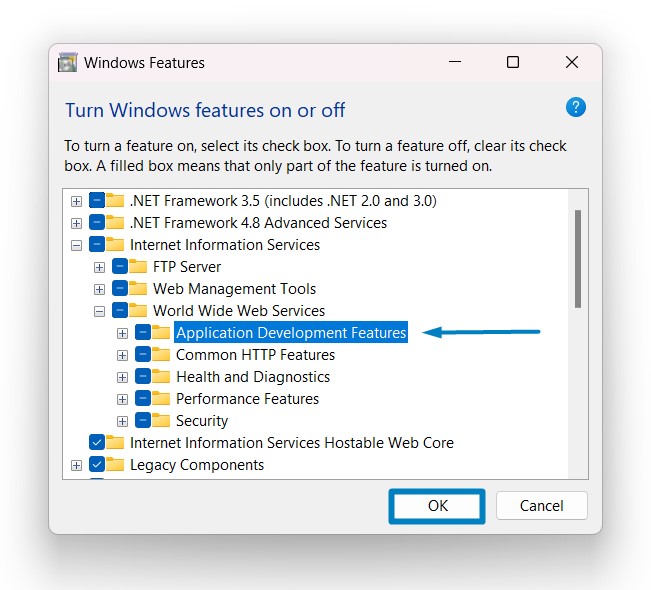Image resolution: width=651 pixels, height=590 pixels.
Task: Click folder icon beside Internet Information Services Hostable Web Core
Action: point(115,442)
